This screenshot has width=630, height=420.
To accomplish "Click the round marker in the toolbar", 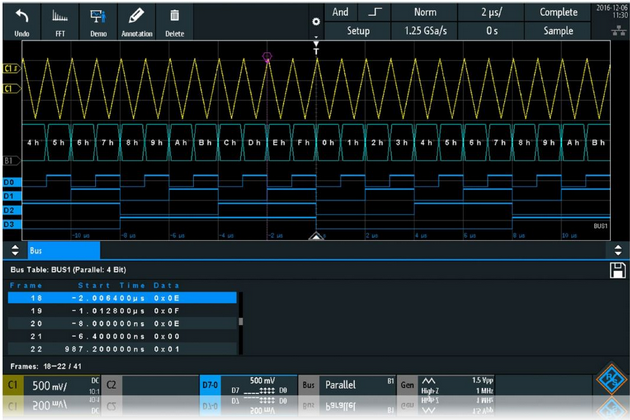I will tap(316, 22).
